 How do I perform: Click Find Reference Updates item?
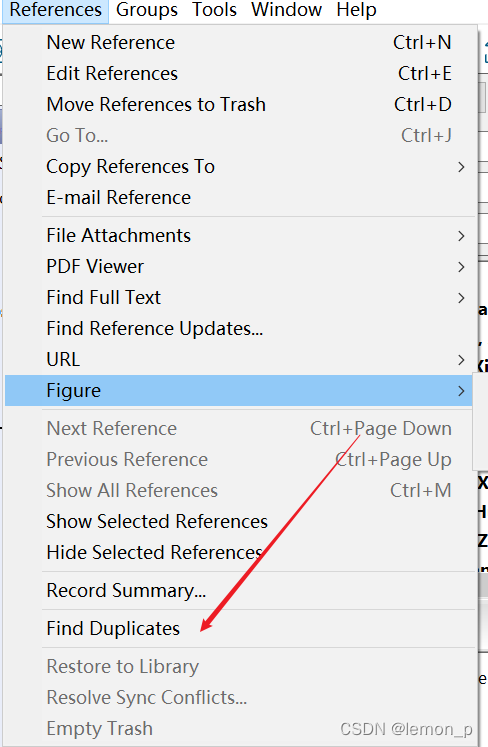click(238, 328)
